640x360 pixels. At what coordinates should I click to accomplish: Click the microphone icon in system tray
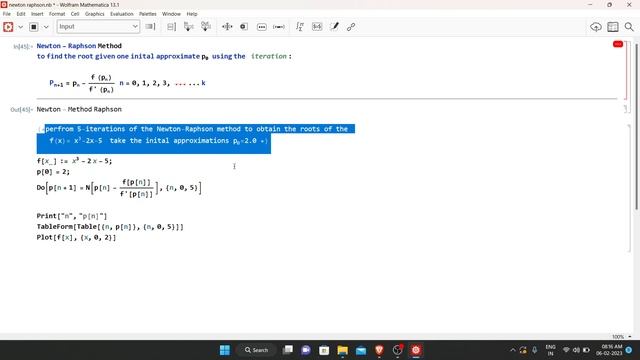(535, 350)
